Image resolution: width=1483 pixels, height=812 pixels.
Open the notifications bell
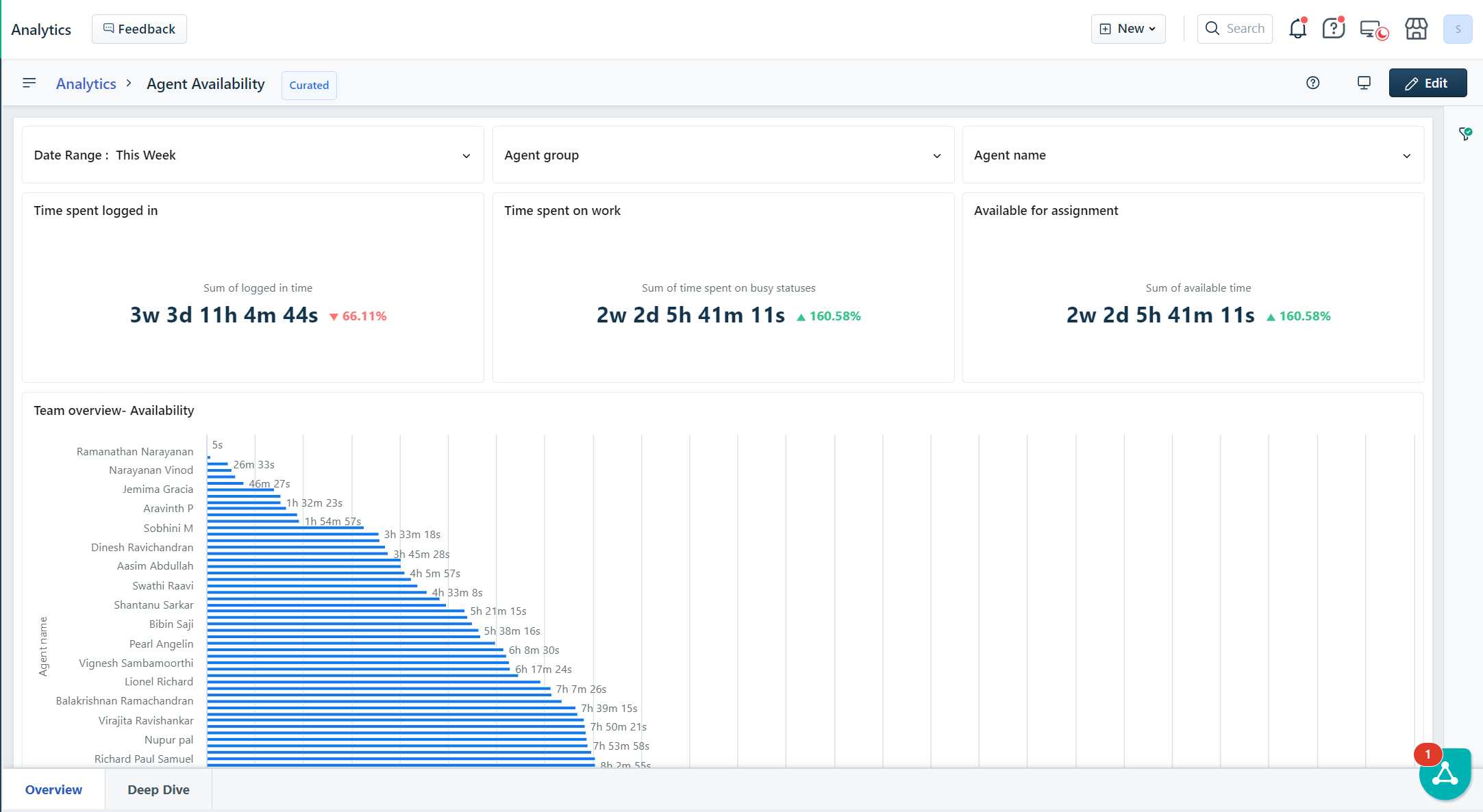[1297, 29]
